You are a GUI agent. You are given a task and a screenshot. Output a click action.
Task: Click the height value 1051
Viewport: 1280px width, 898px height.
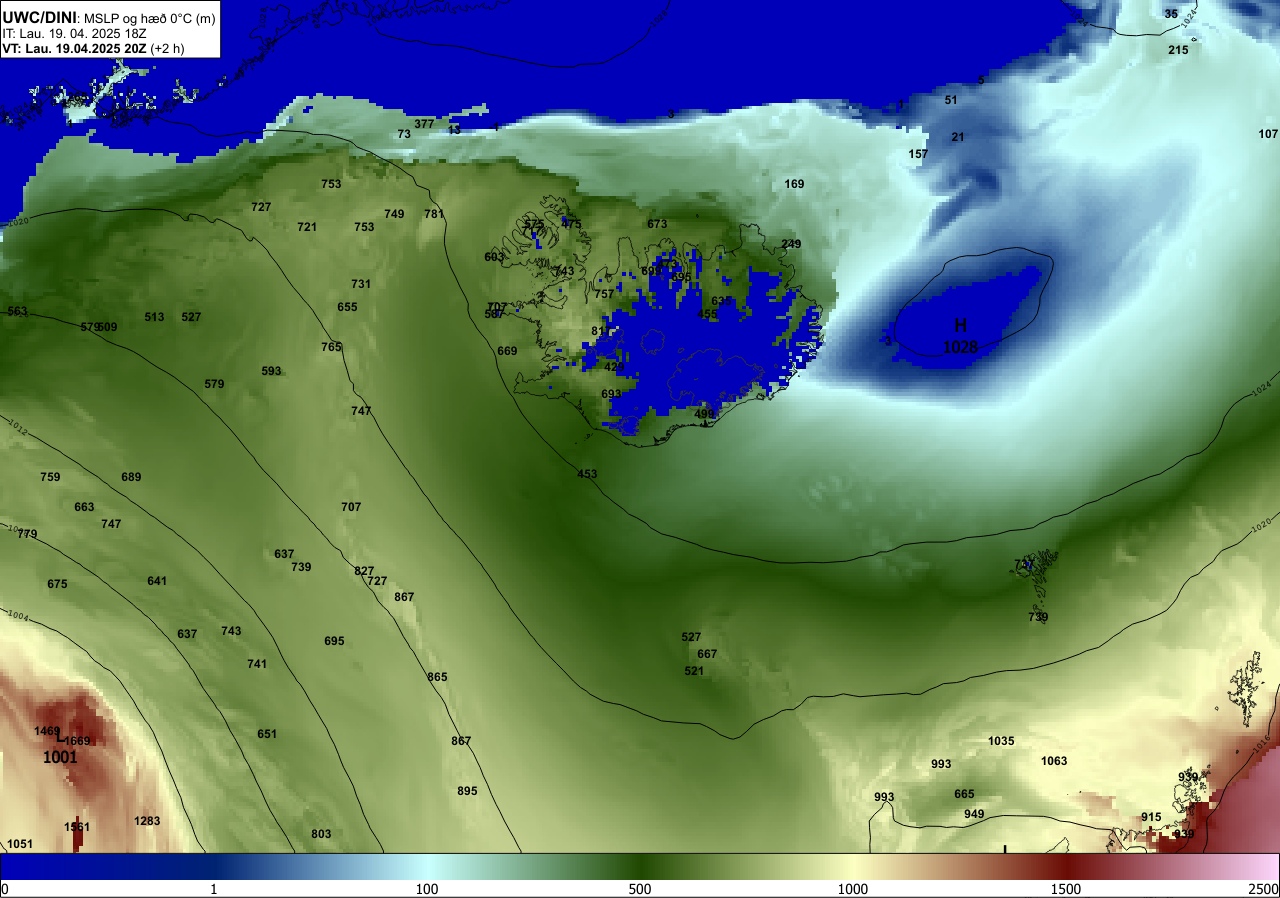[x=20, y=844]
